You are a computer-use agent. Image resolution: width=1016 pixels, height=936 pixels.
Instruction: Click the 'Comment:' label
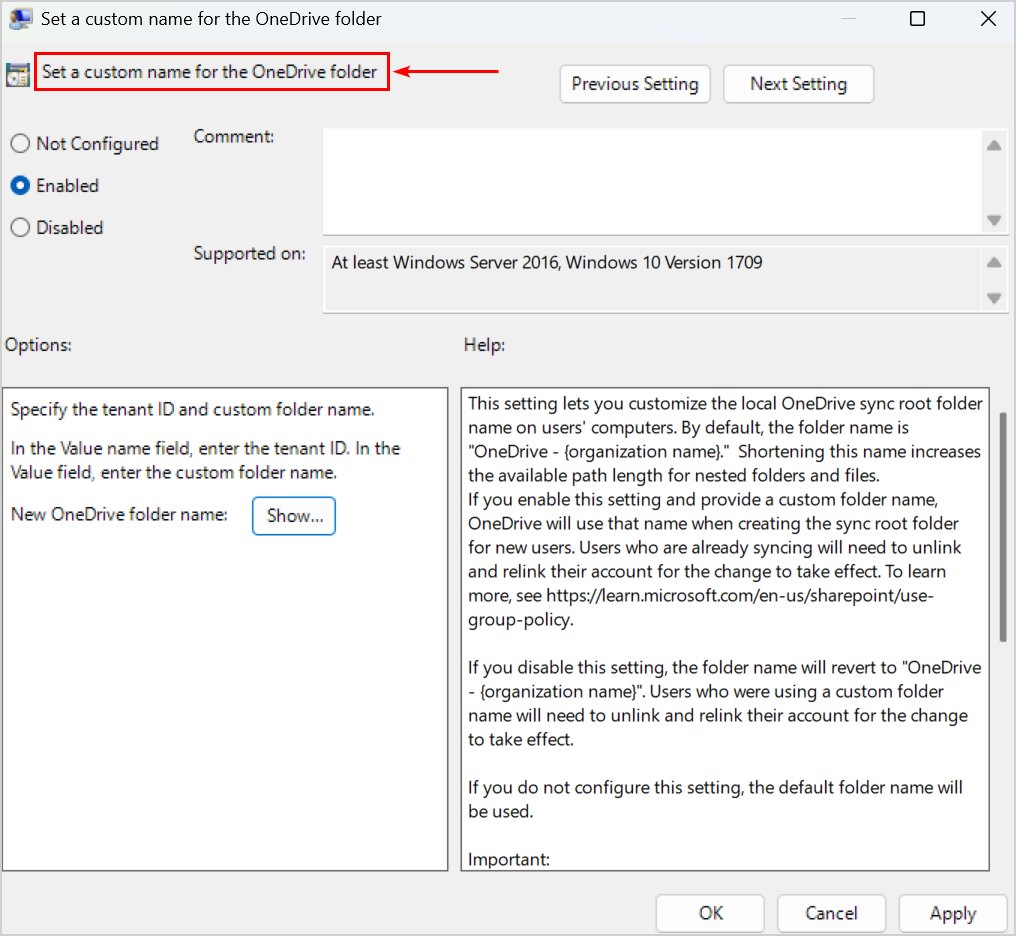[234, 136]
